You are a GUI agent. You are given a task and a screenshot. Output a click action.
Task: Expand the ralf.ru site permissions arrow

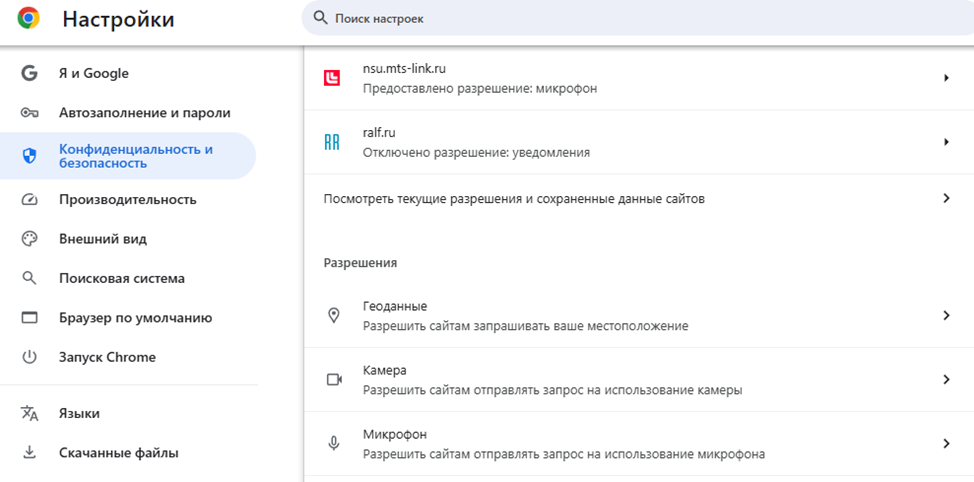tap(945, 142)
